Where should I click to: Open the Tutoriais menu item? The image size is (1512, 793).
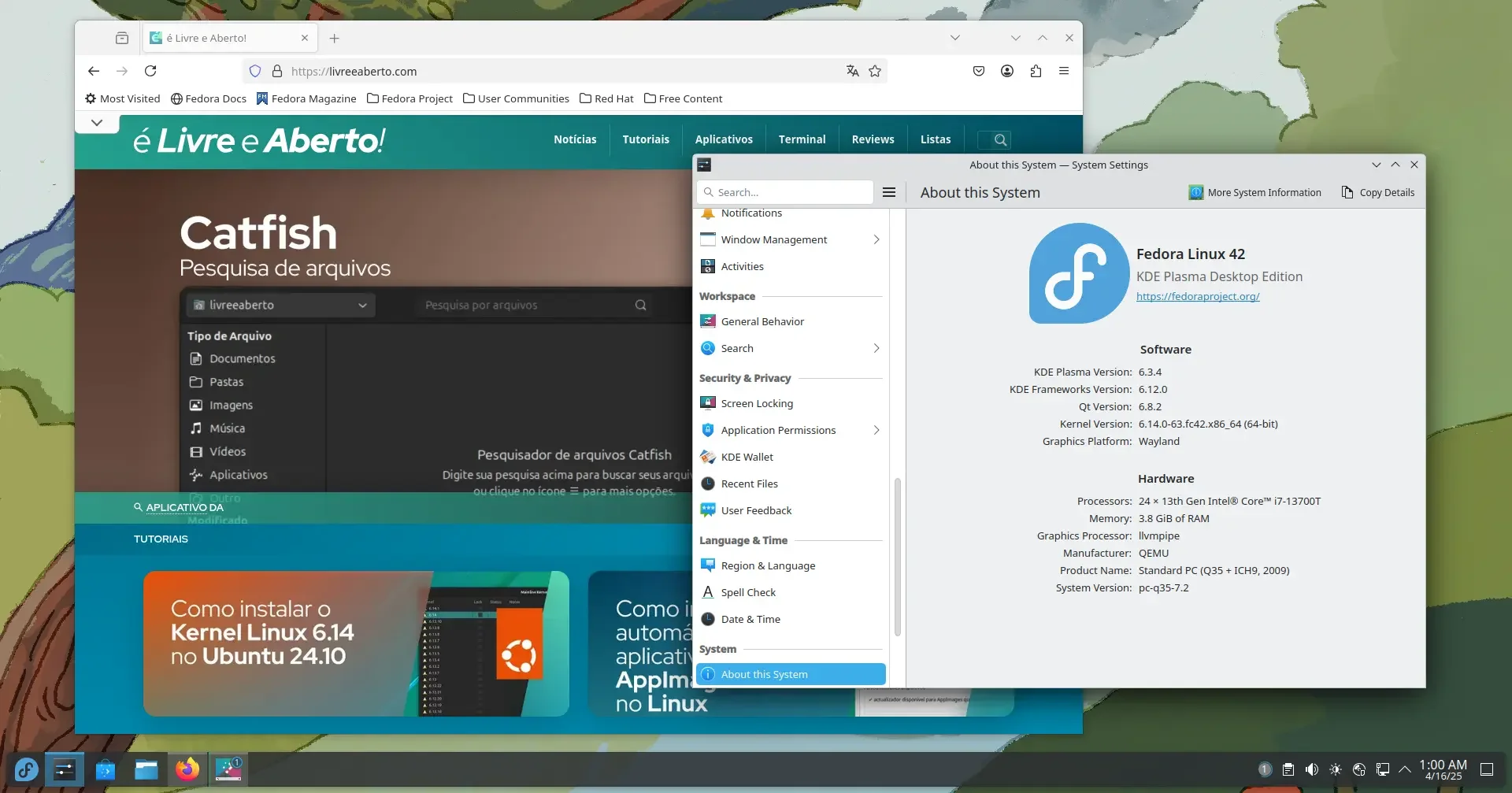(646, 139)
